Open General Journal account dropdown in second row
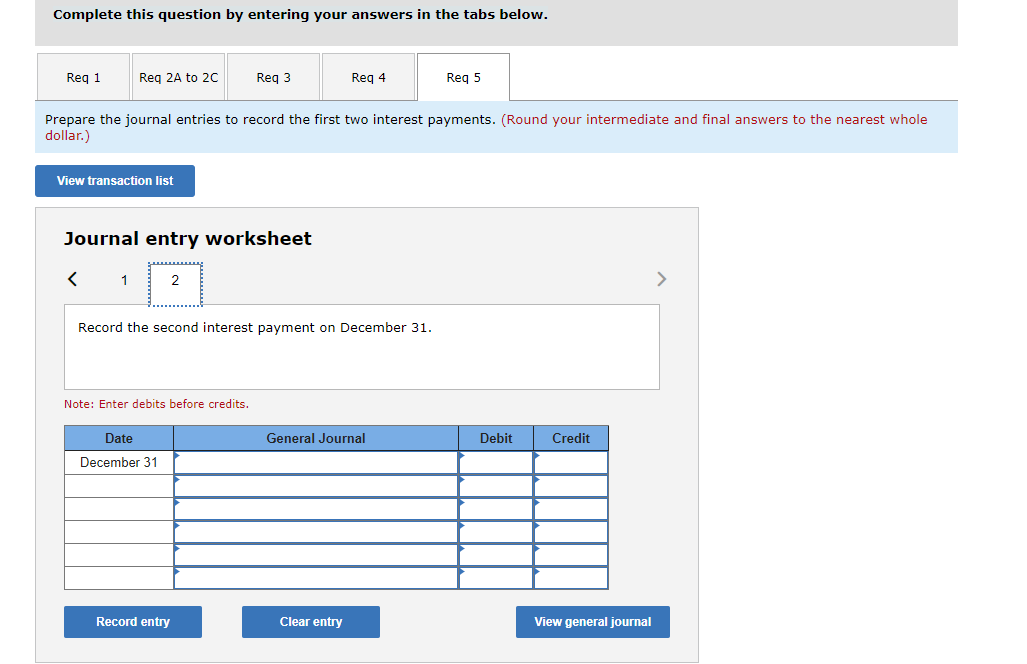This screenshot has width=1027, height=664. coord(316,486)
